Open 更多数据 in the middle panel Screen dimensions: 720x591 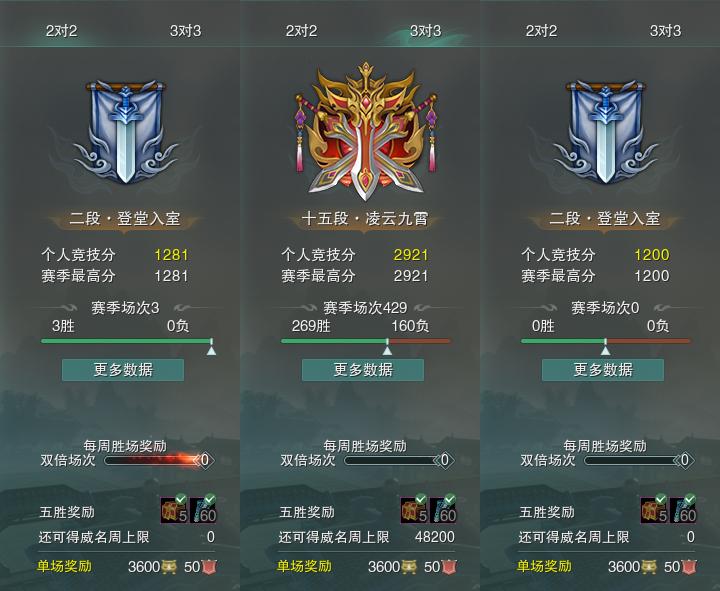363,370
